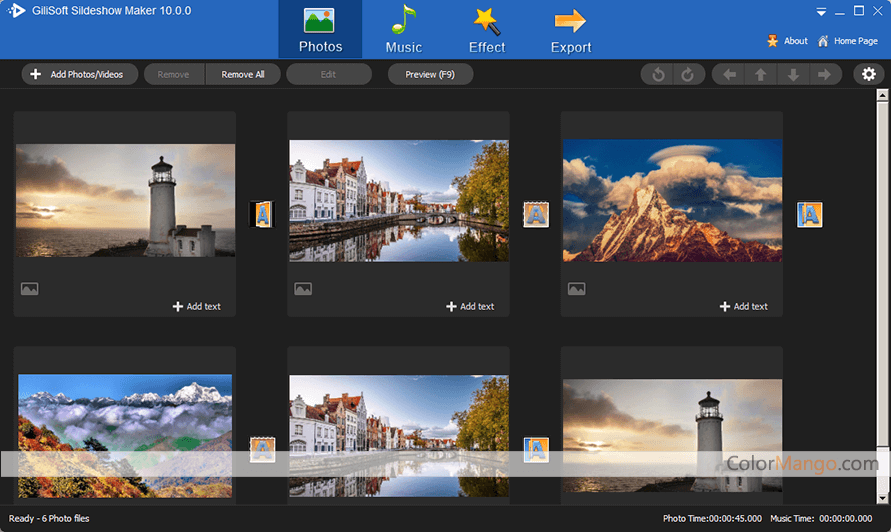Add text to the lighthouse photo
891x532 pixels.
point(197,306)
